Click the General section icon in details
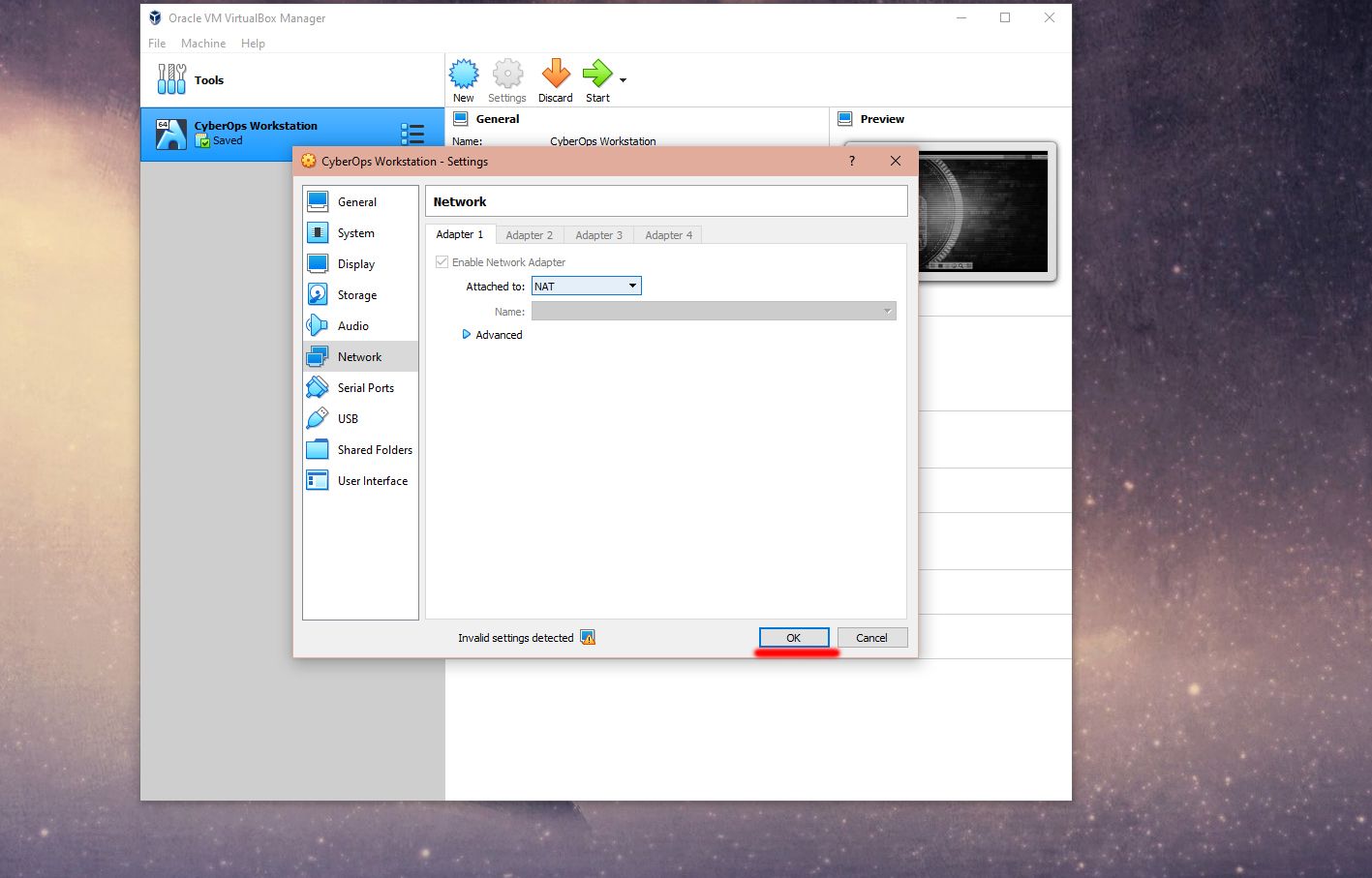The height and width of the screenshot is (878, 1372). coord(461,119)
